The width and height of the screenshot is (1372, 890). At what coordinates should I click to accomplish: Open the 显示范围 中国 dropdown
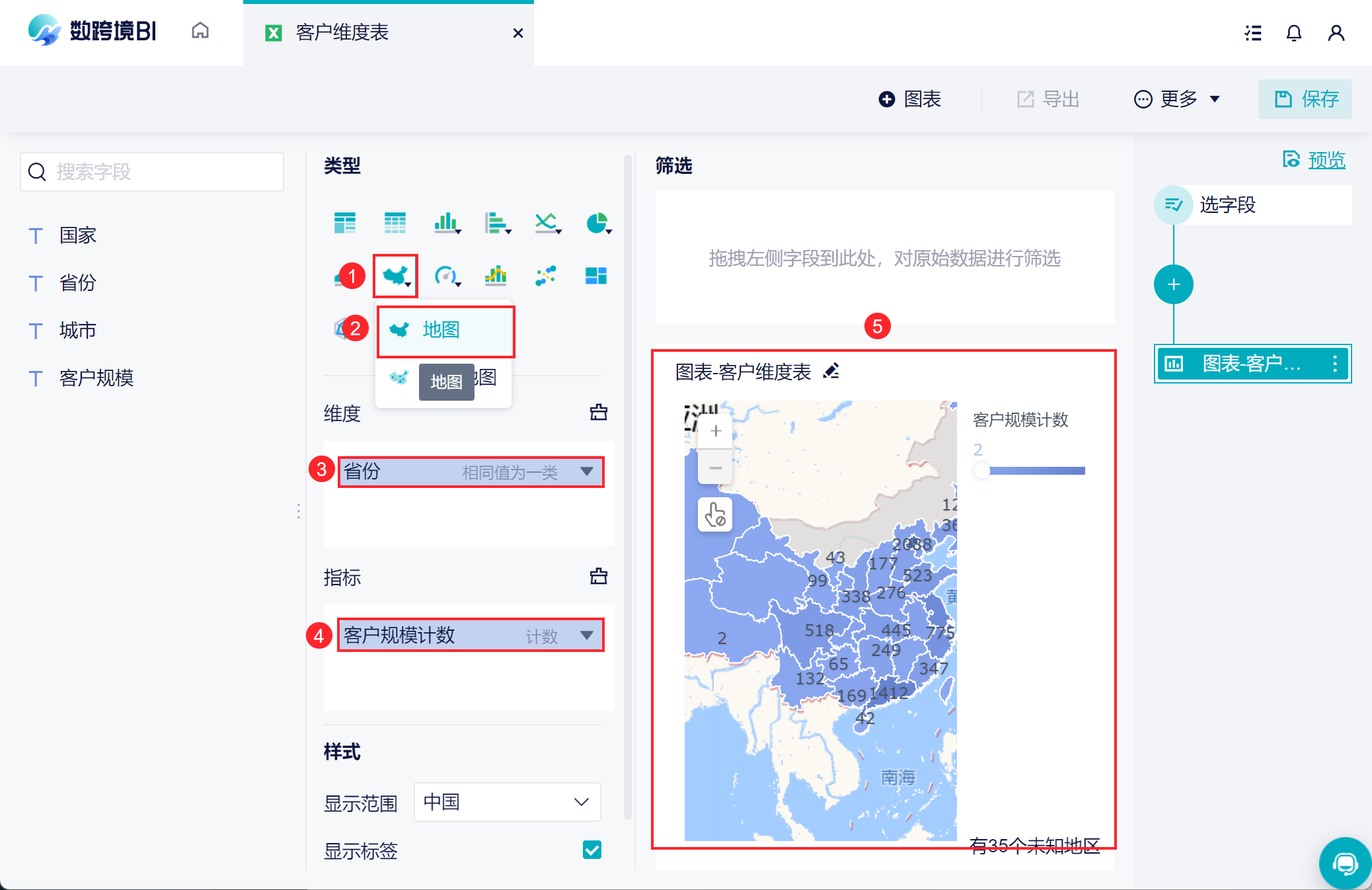(x=507, y=802)
